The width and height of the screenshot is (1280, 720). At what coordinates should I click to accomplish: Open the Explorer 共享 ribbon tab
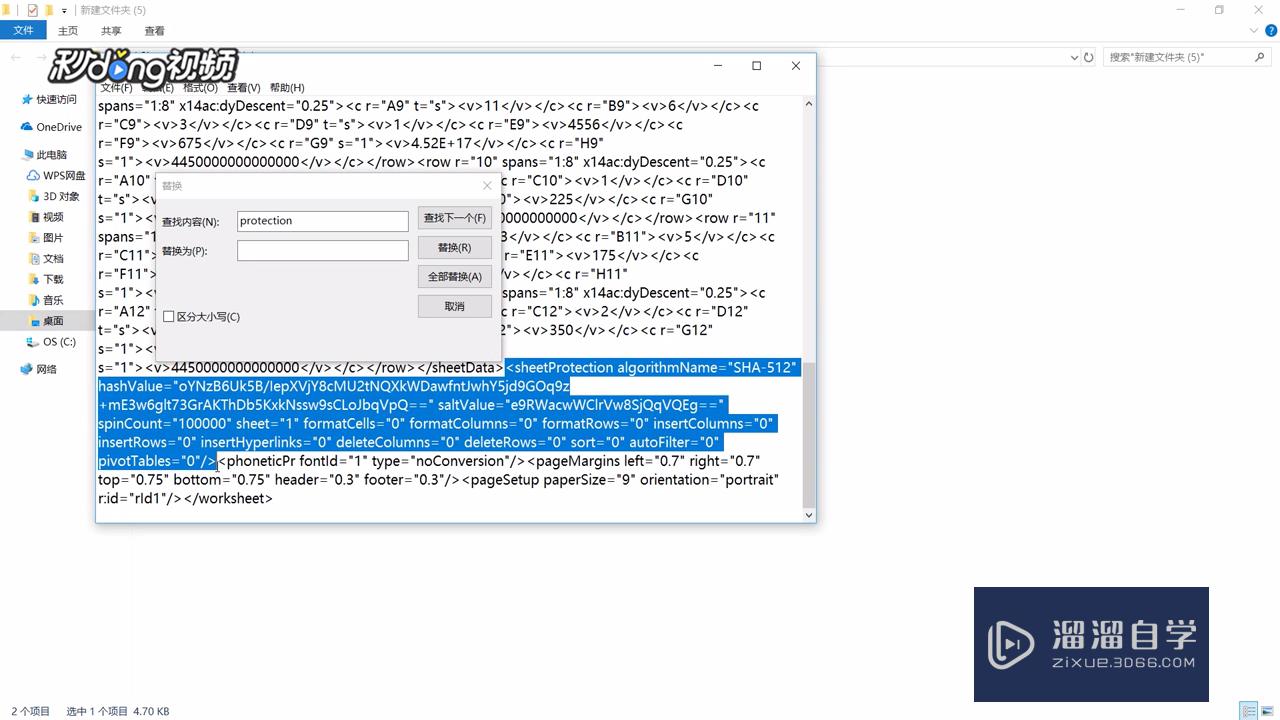pos(111,31)
